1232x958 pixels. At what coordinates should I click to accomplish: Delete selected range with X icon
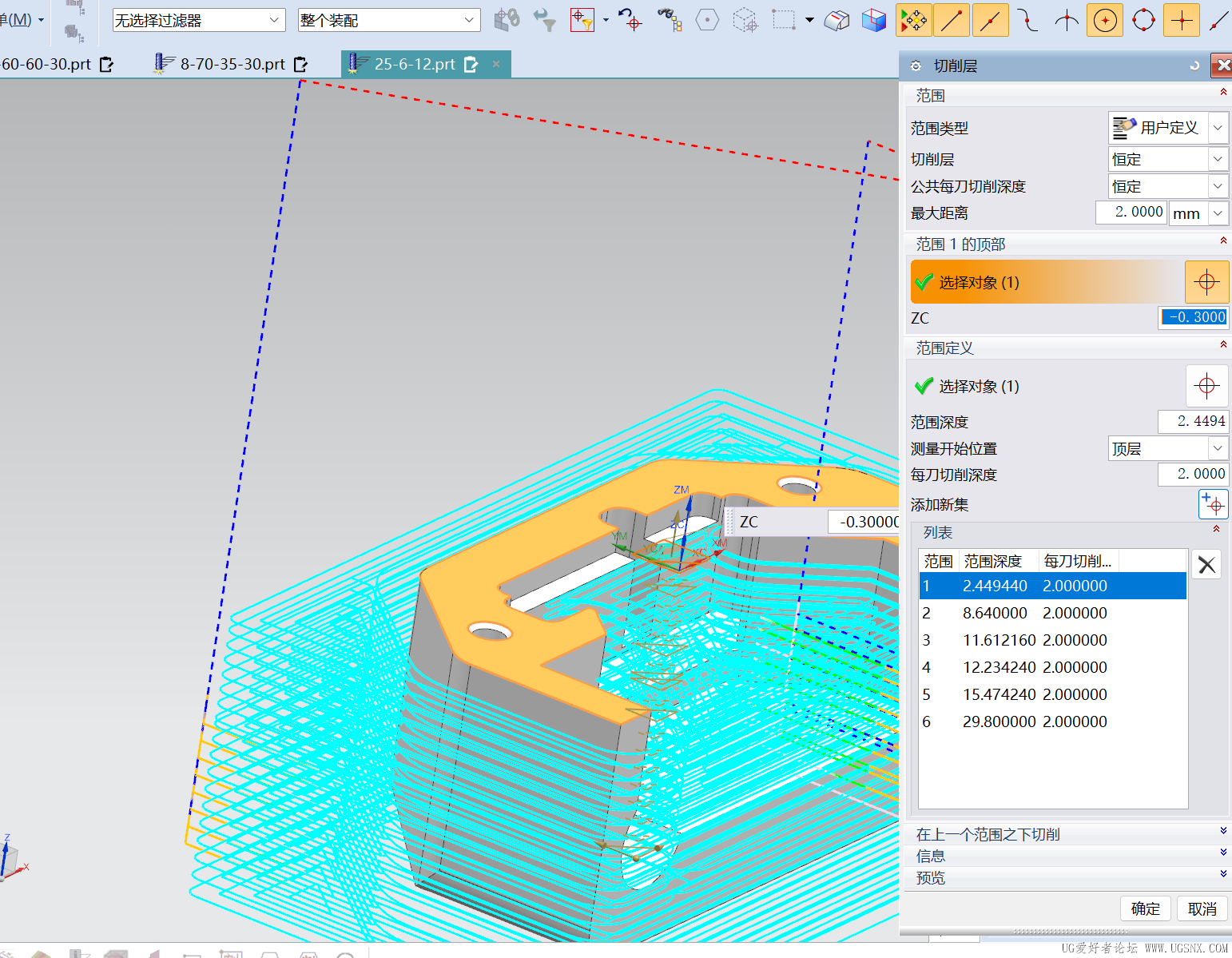[1206, 565]
